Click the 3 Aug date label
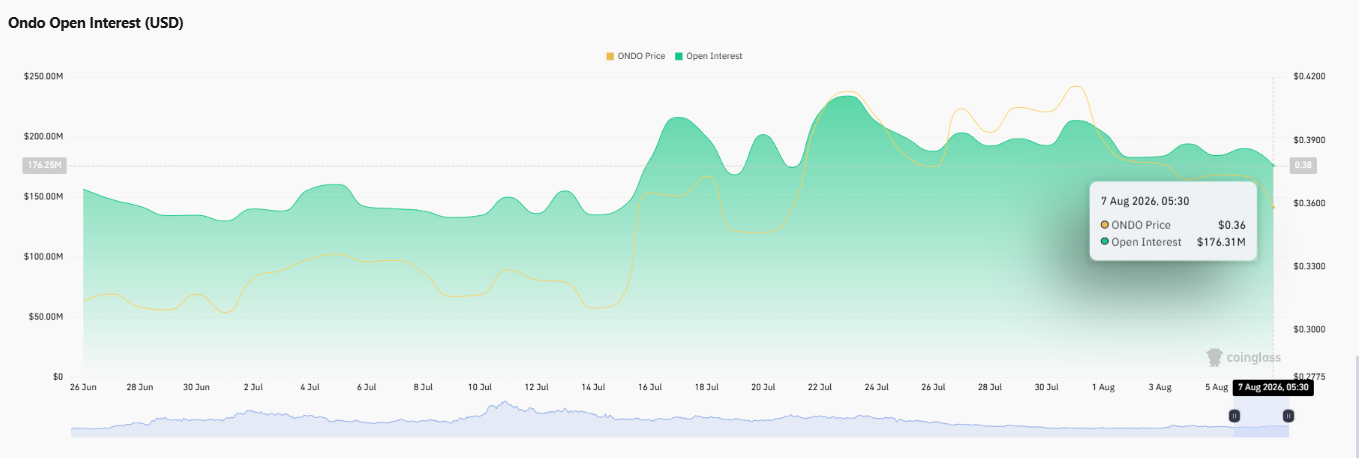The image size is (1359, 458). (1160, 386)
